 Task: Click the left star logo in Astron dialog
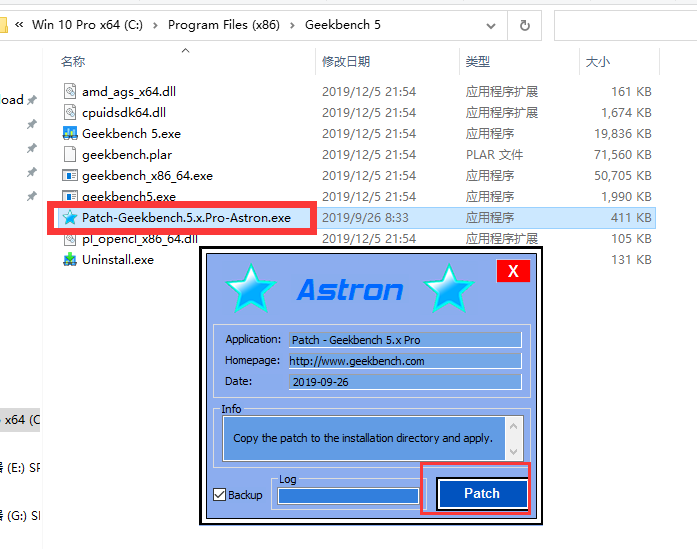(x=251, y=289)
